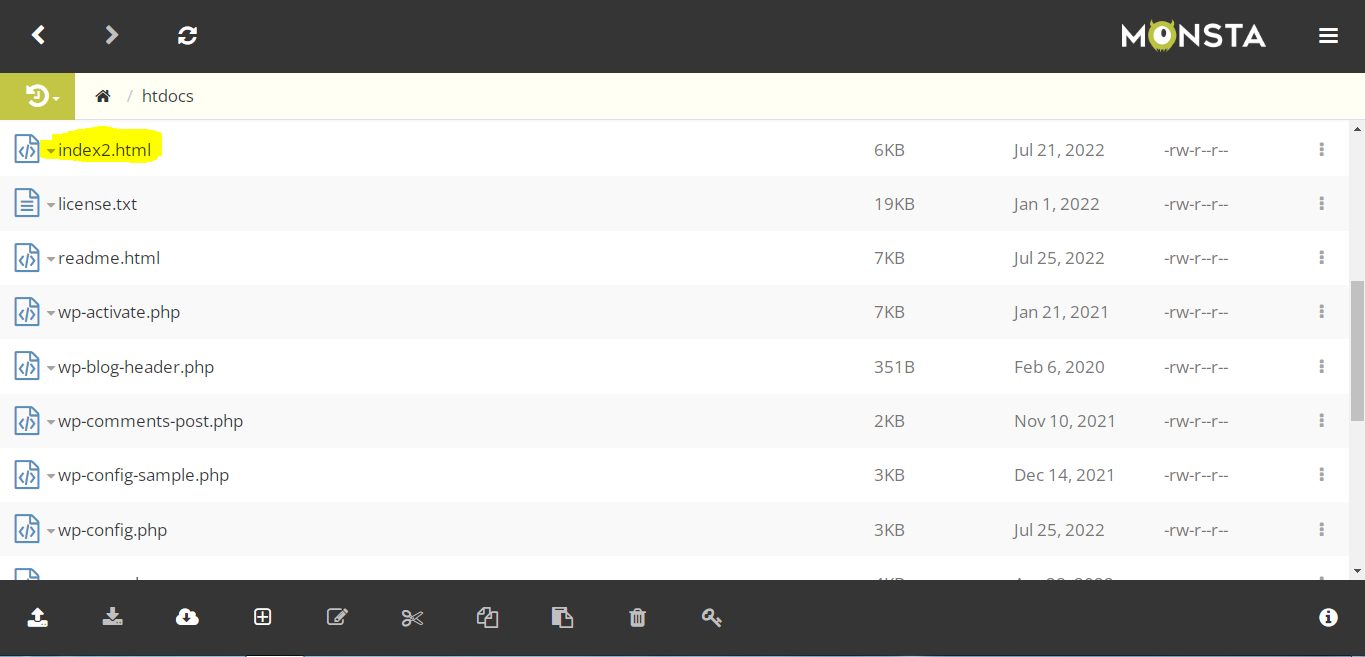
Task: Click the download icon in bottom toolbar
Action: pos(112,617)
